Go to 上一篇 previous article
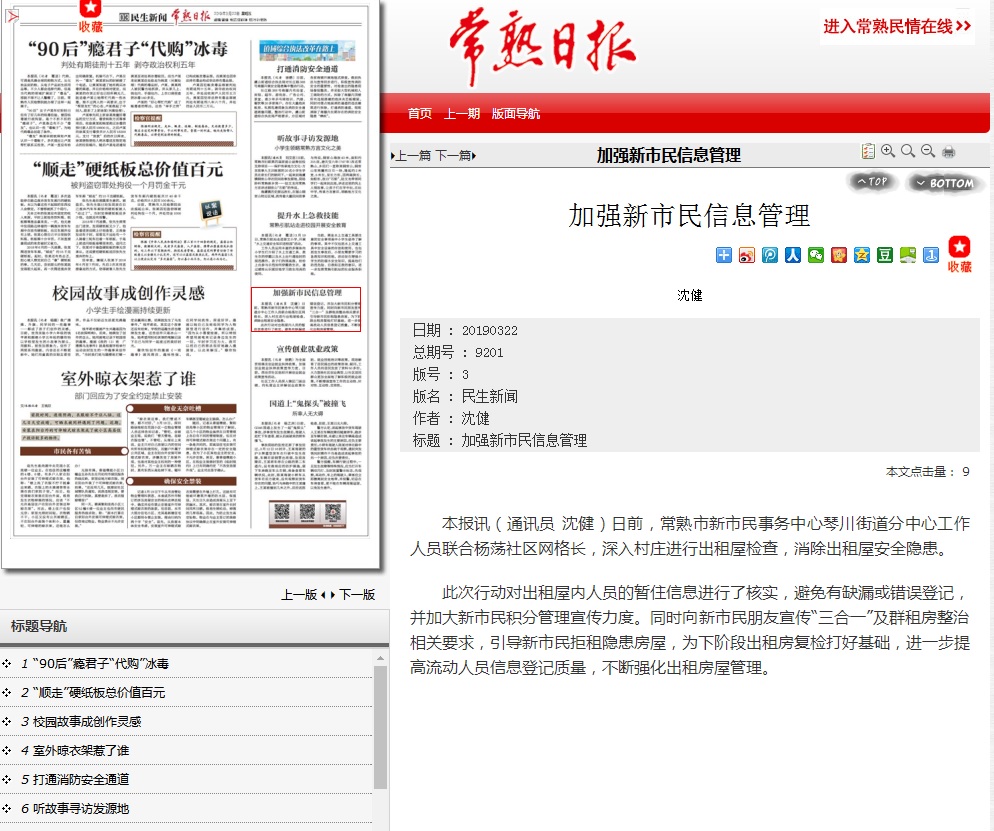The image size is (994, 831). pos(411,155)
